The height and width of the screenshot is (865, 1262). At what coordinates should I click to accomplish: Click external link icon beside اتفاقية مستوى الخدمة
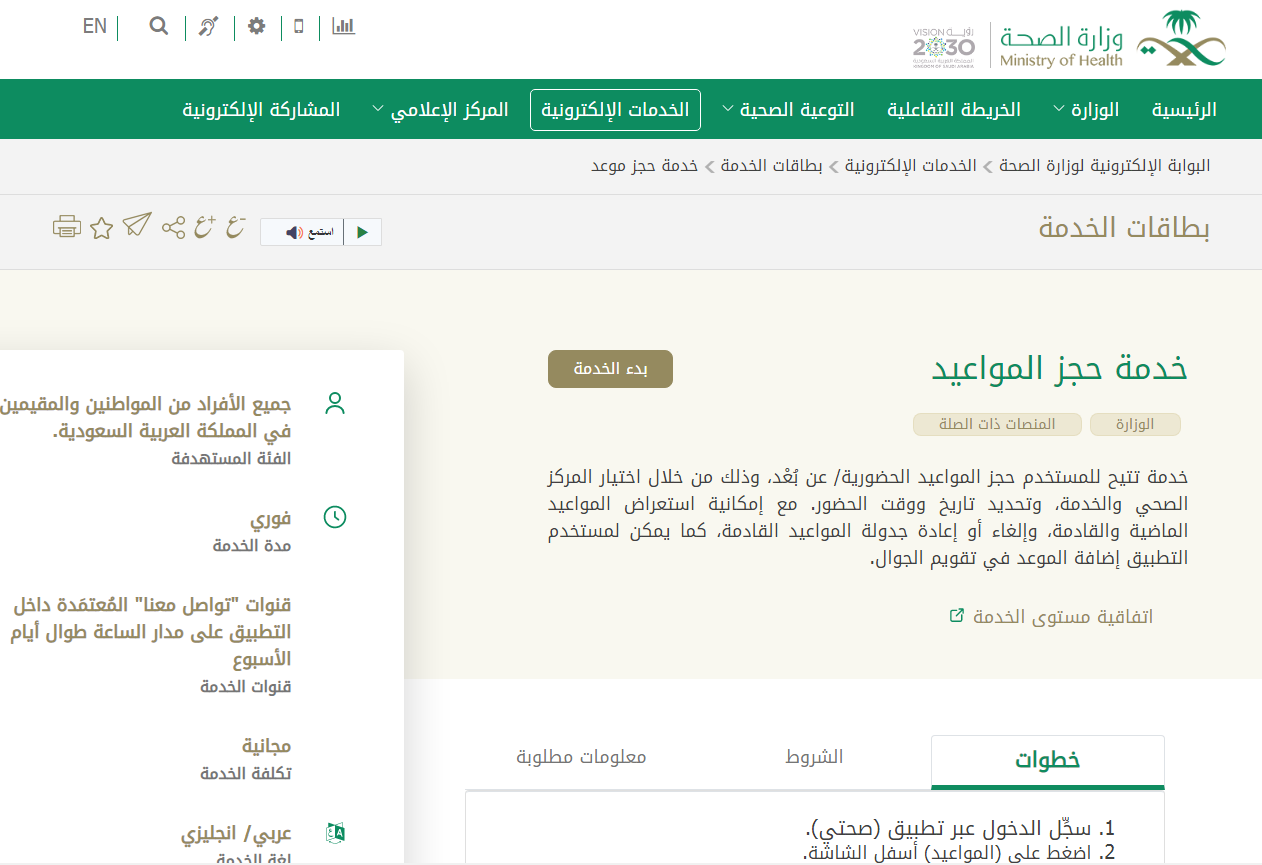tap(957, 615)
